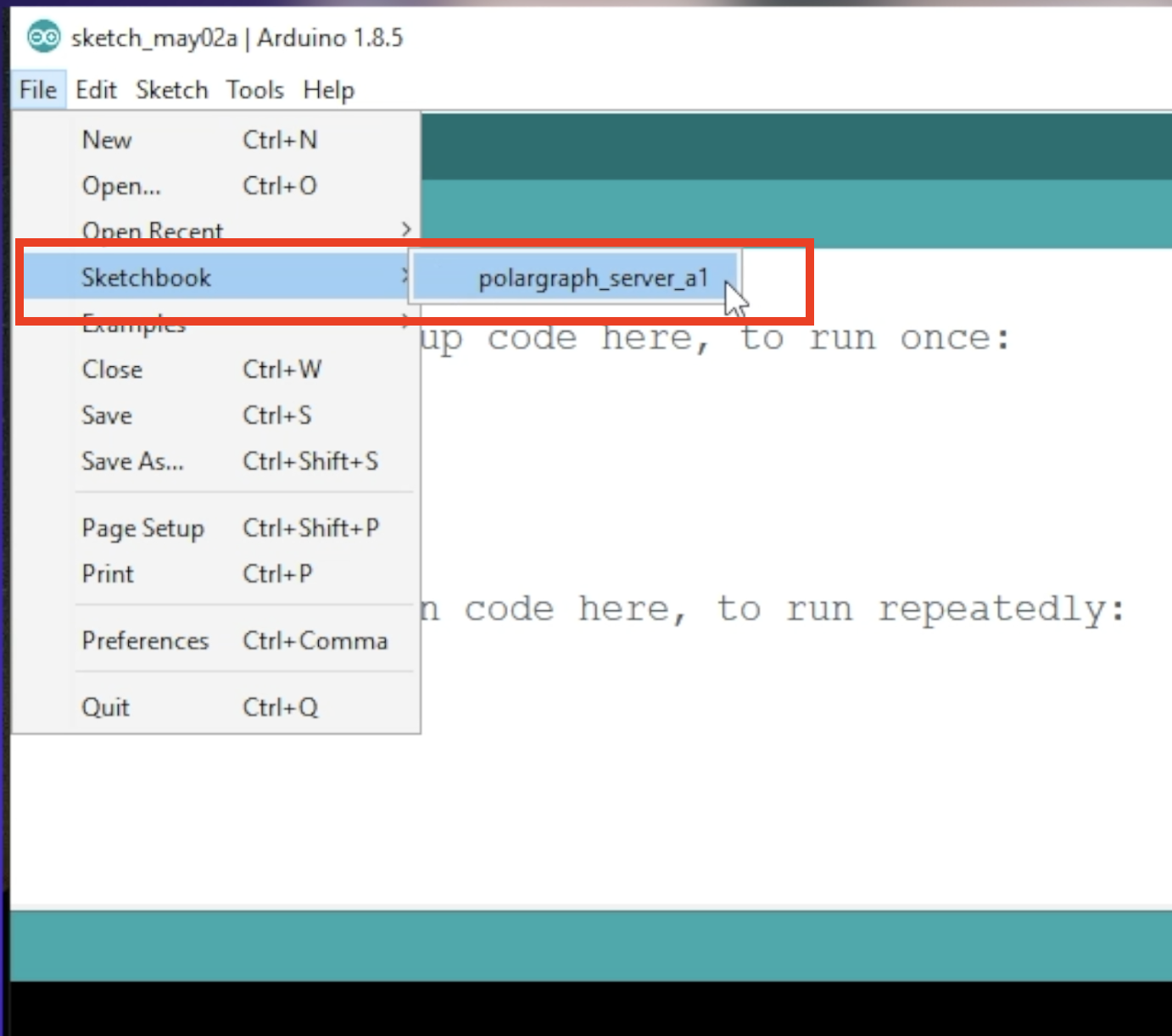Open the File menu
The height and width of the screenshot is (1036, 1172).
tap(38, 90)
